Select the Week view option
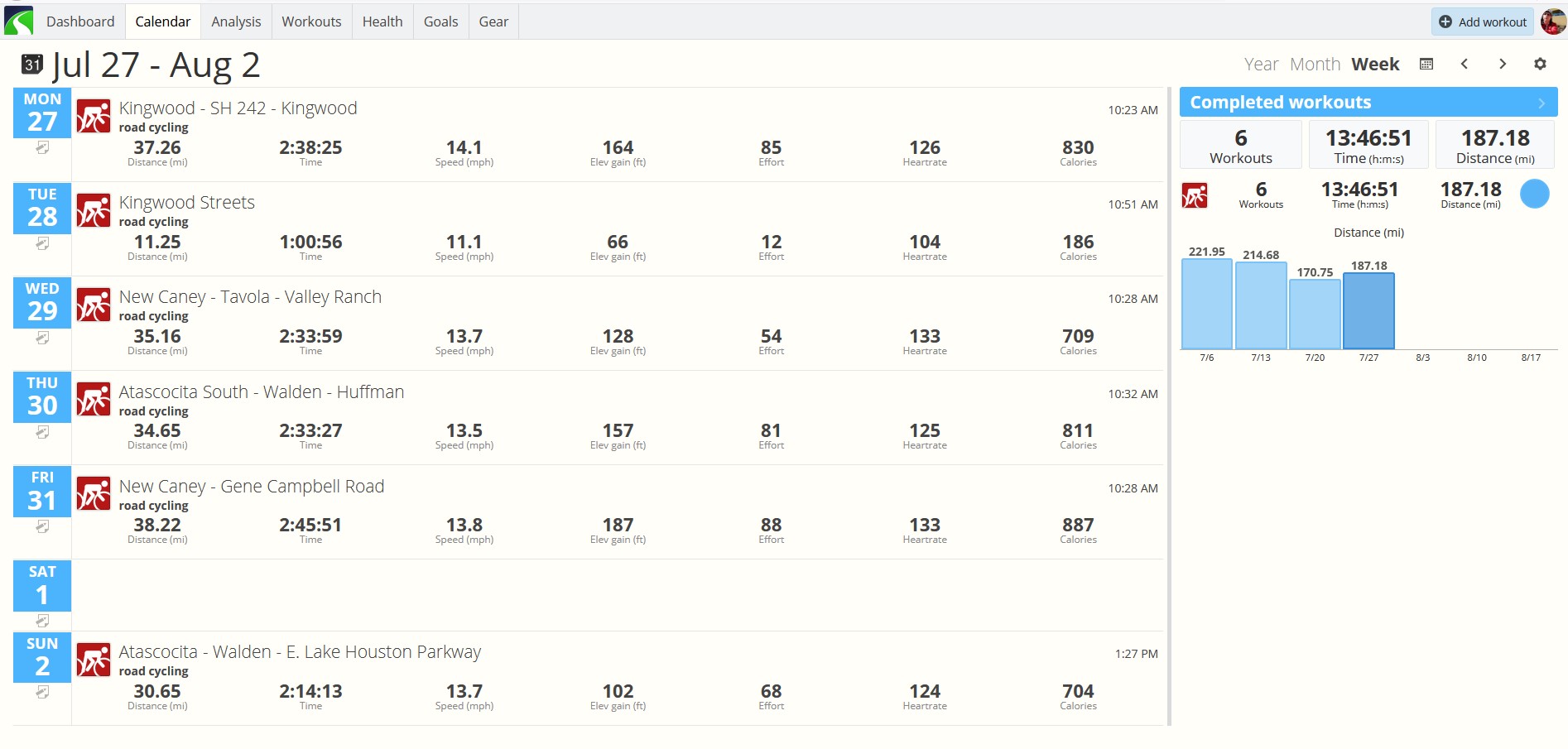Image resolution: width=1568 pixels, height=749 pixels. tap(1375, 64)
